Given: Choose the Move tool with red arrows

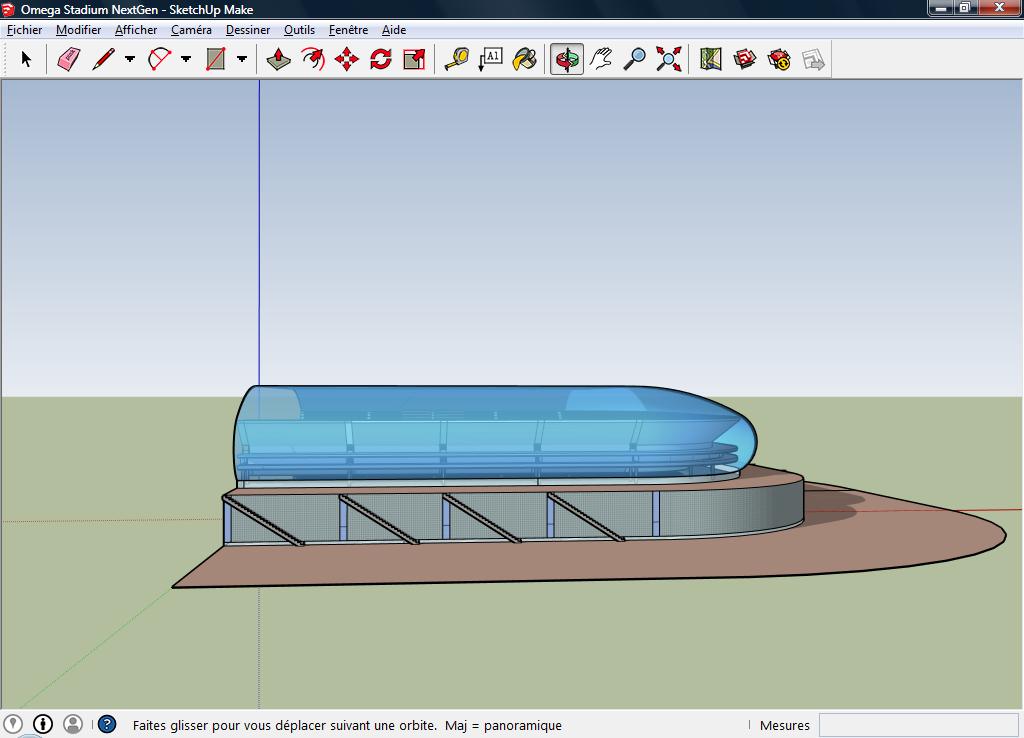Looking at the screenshot, I should (347, 60).
